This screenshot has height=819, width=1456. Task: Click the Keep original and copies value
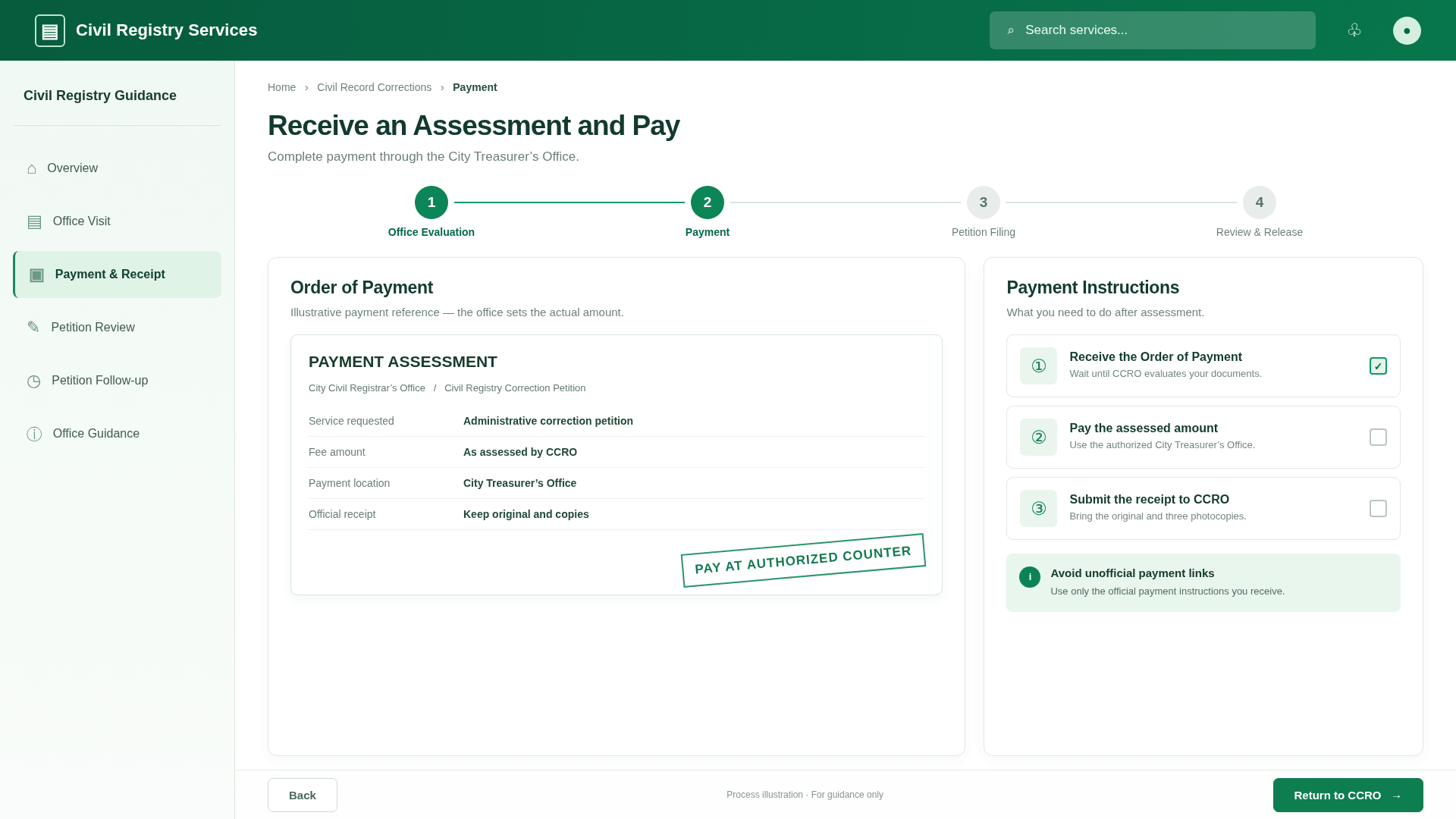coord(526,514)
